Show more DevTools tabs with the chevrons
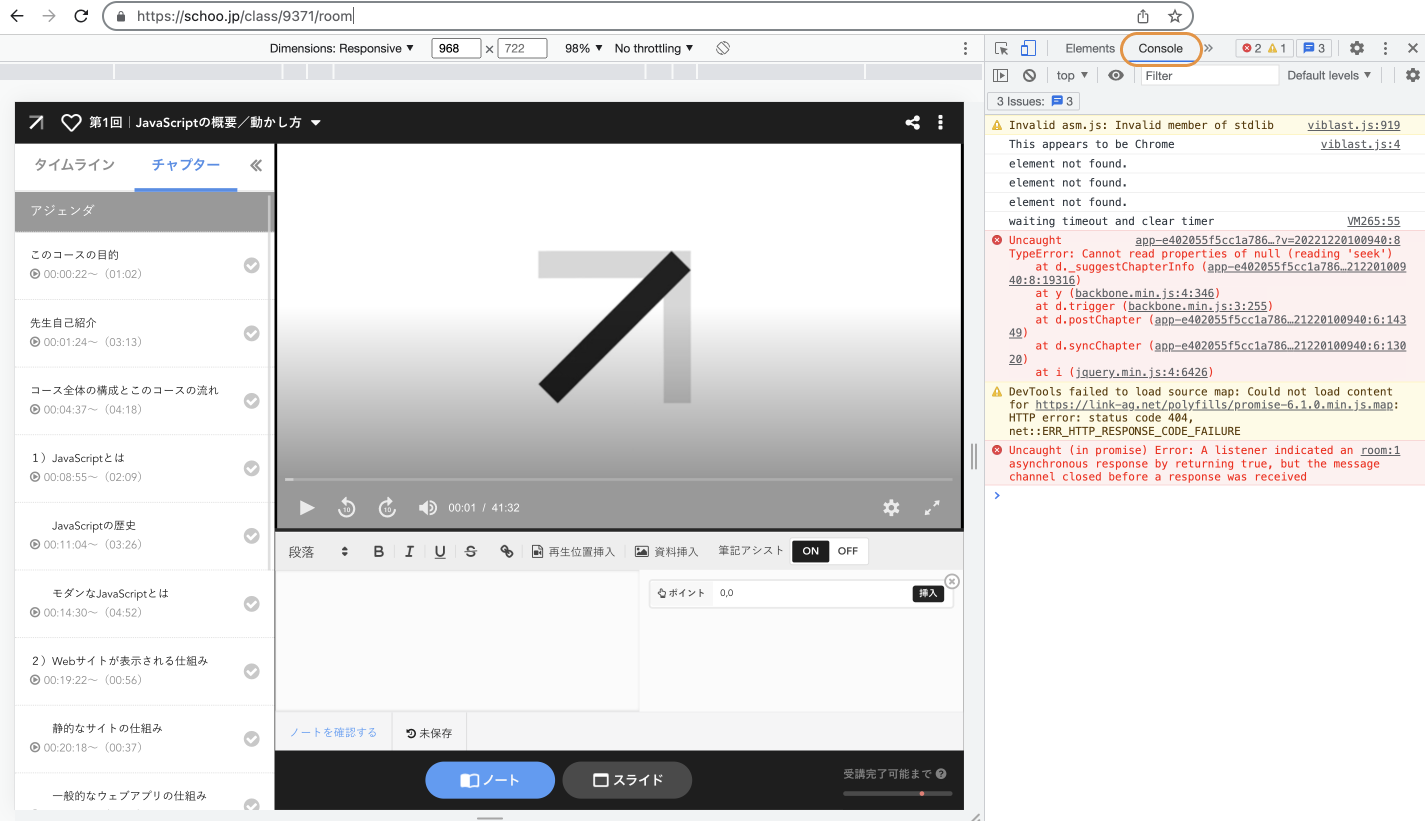The height and width of the screenshot is (821, 1425). pyautogui.click(x=1208, y=48)
